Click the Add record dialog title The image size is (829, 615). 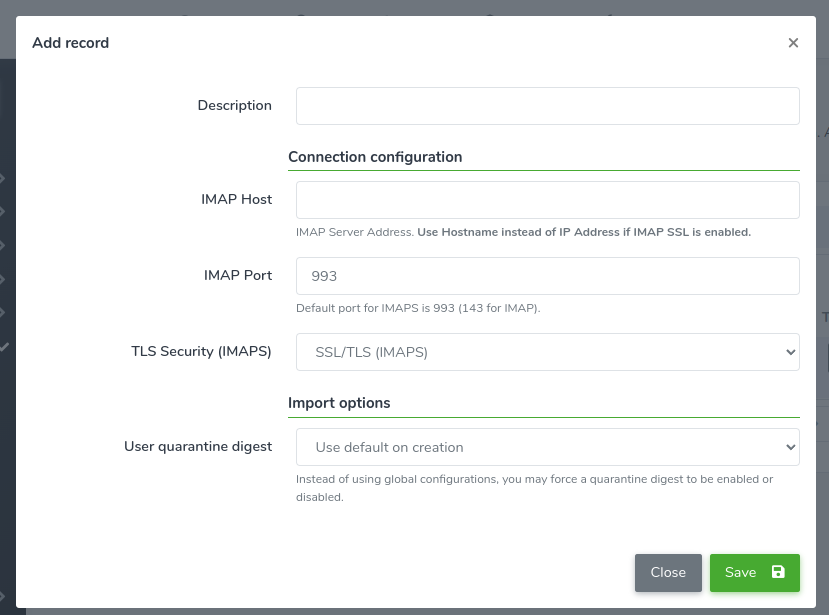tap(70, 43)
